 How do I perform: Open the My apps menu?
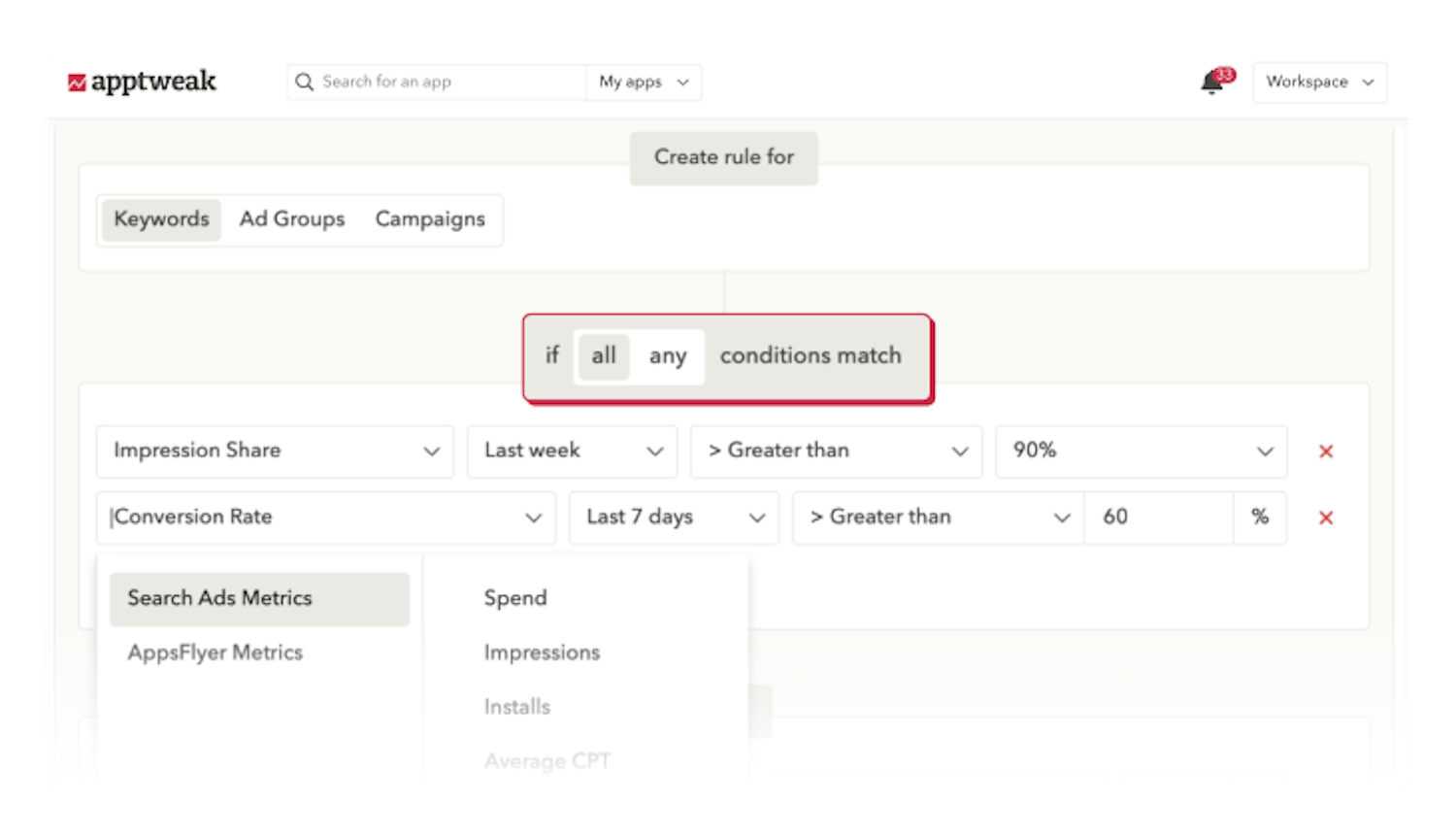643,82
